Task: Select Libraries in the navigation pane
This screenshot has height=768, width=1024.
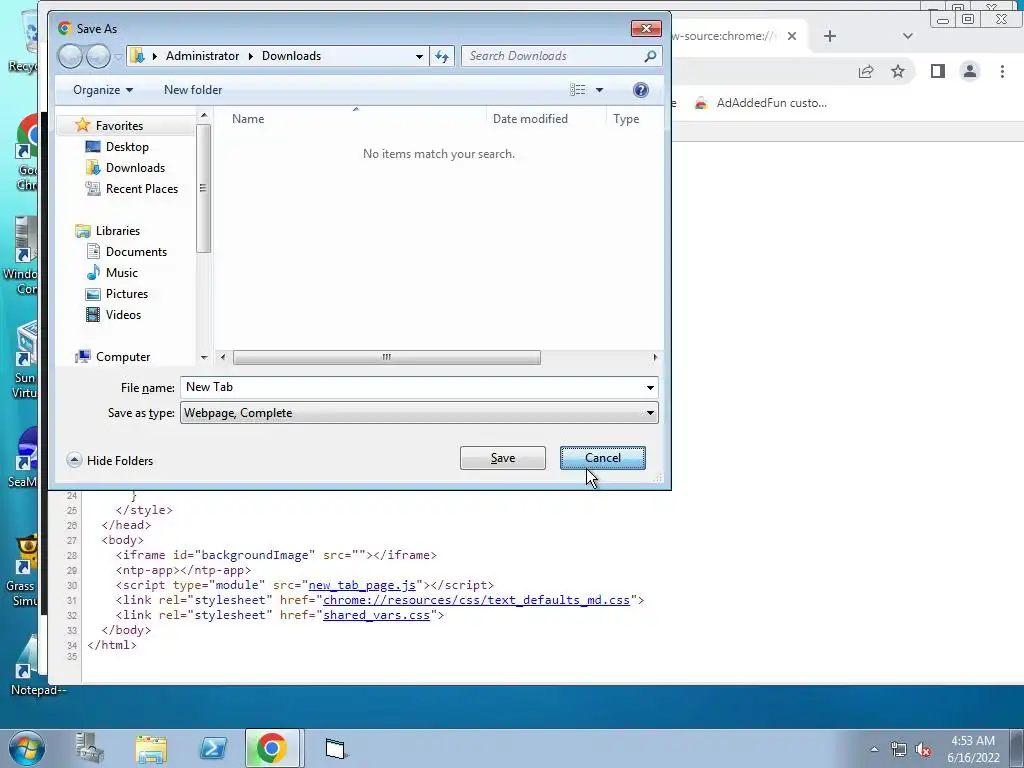Action: (118, 231)
